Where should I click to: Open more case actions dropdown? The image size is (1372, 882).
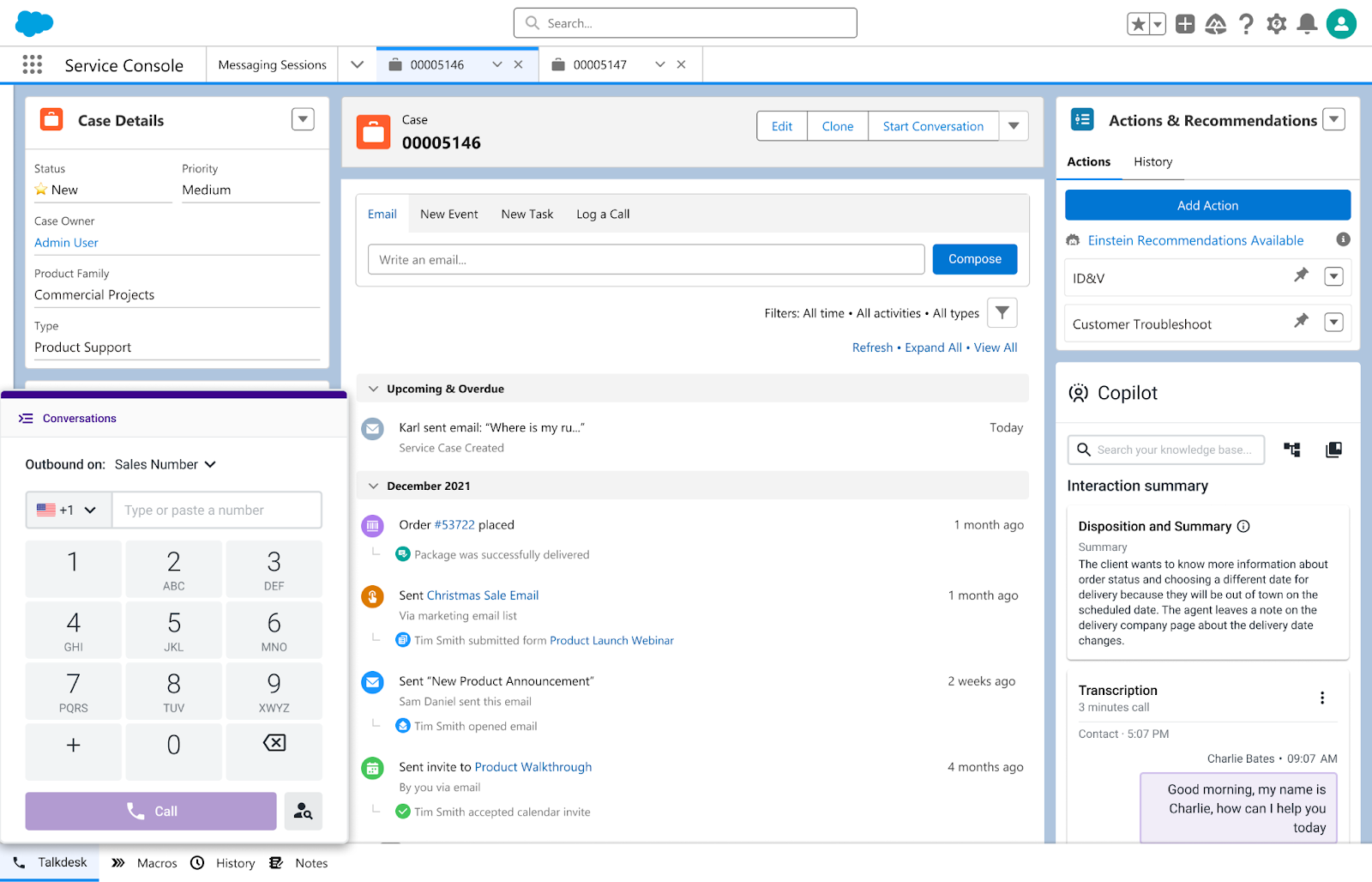click(1014, 126)
